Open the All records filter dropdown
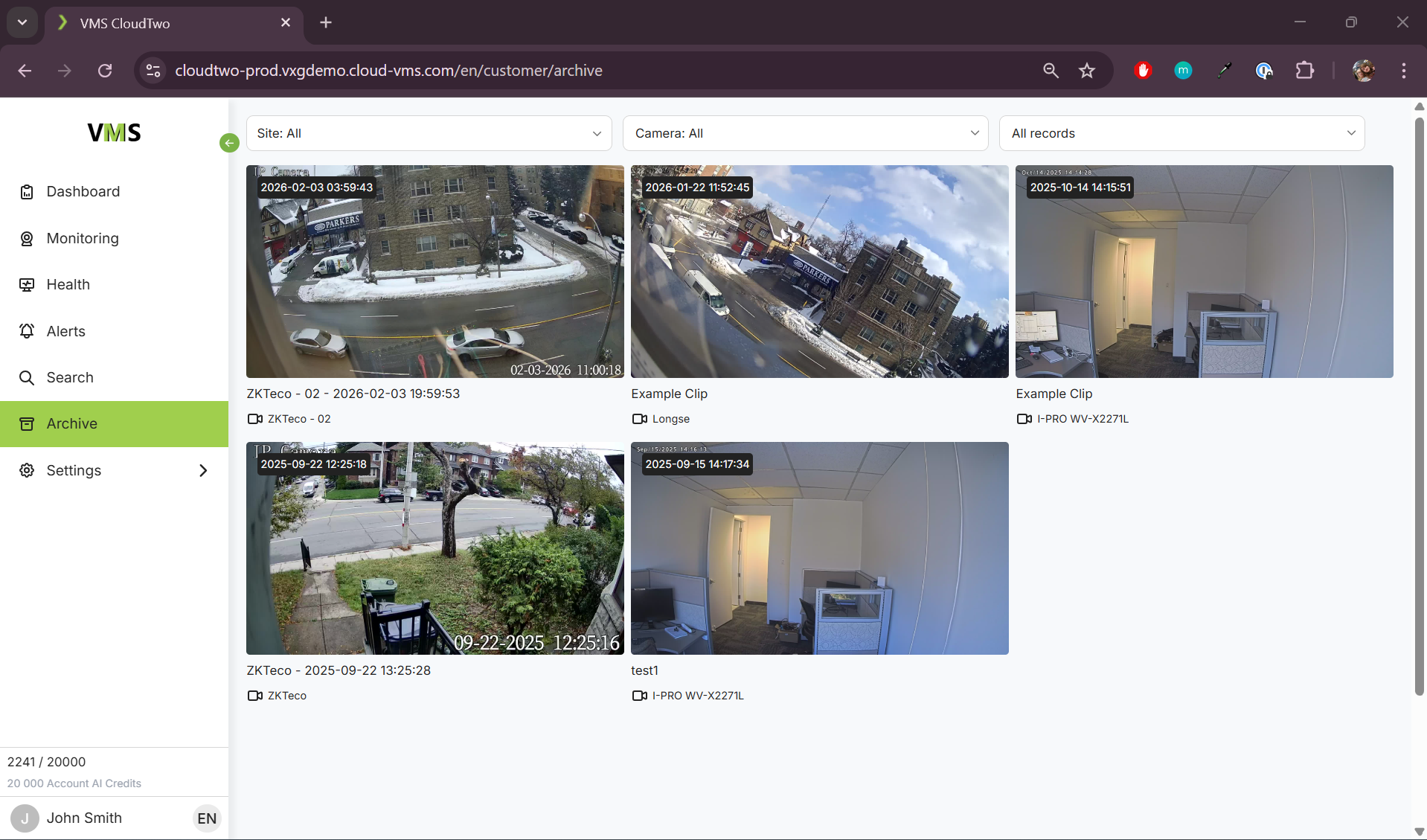 (1181, 133)
